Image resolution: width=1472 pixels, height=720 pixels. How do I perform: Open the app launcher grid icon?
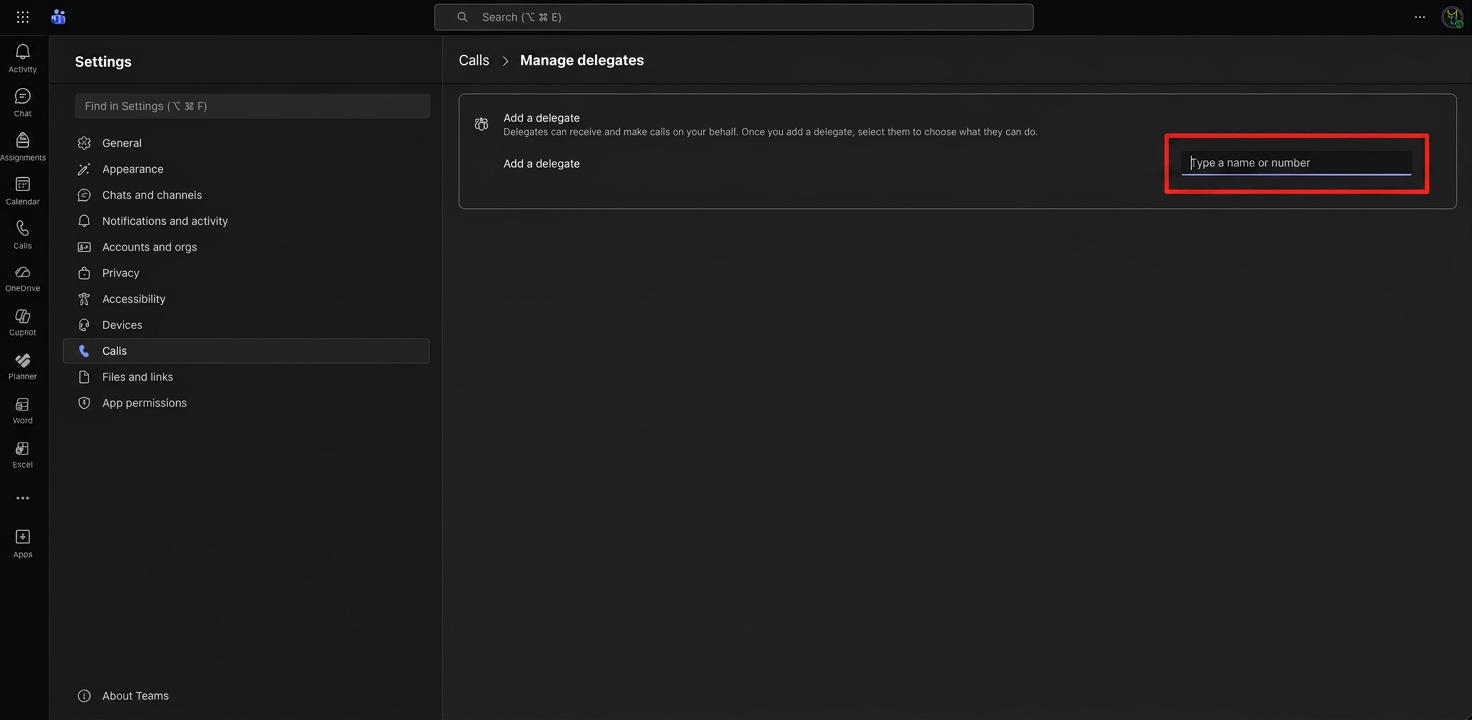pos(22,17)
